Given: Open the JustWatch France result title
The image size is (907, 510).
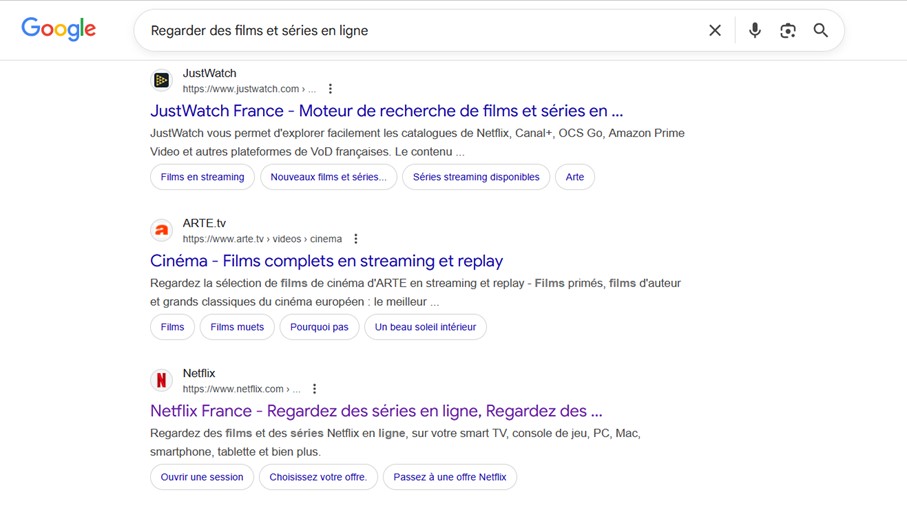Looking at the screenshot, I should [386, 111].
